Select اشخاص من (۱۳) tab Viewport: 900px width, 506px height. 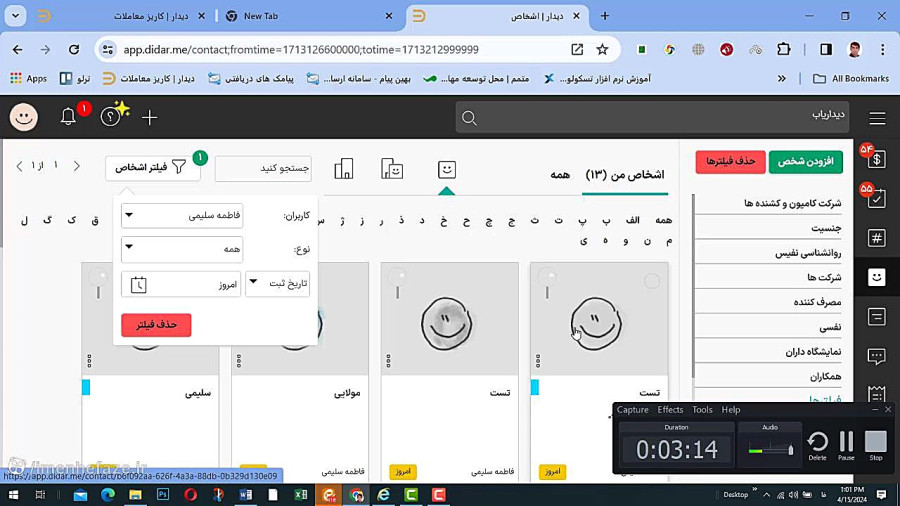click(x=624, y=174)
